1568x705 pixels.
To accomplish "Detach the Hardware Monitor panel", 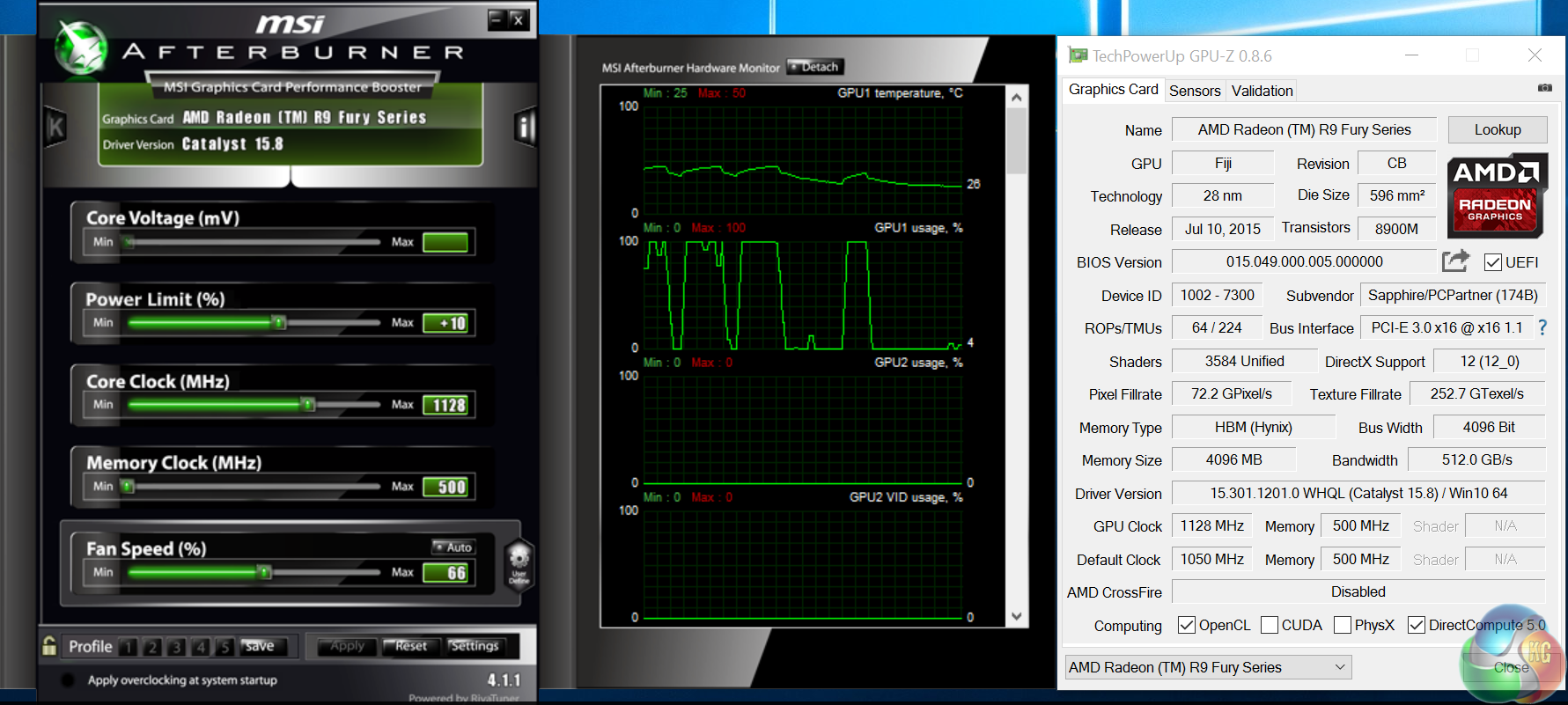I will 814,67.
